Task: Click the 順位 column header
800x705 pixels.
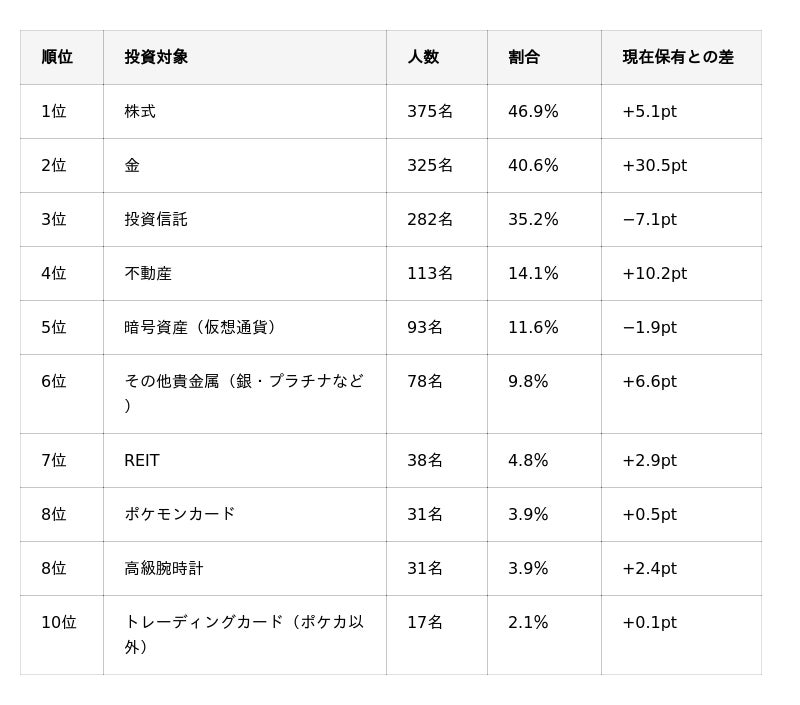Action: [x=57, y=57]
